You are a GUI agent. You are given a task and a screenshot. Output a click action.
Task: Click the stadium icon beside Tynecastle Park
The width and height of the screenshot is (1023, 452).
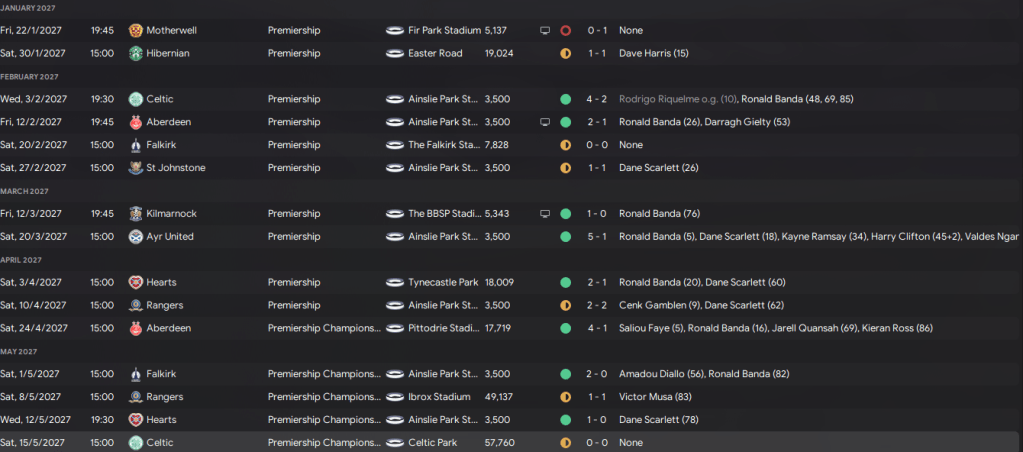[394, 283]
